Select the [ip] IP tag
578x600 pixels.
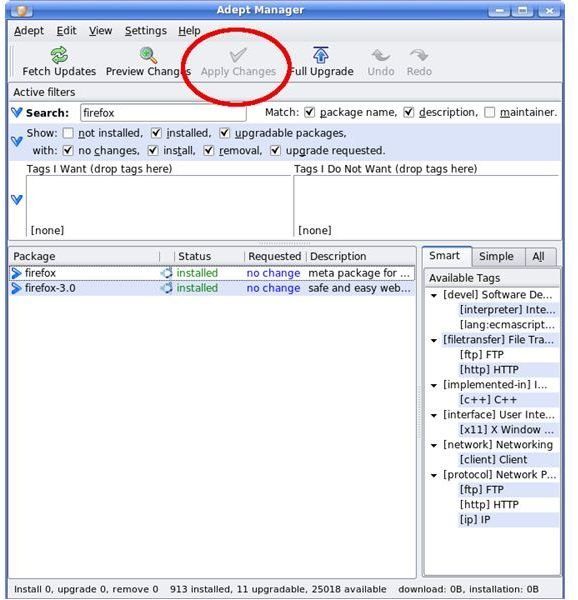[475, 520]
